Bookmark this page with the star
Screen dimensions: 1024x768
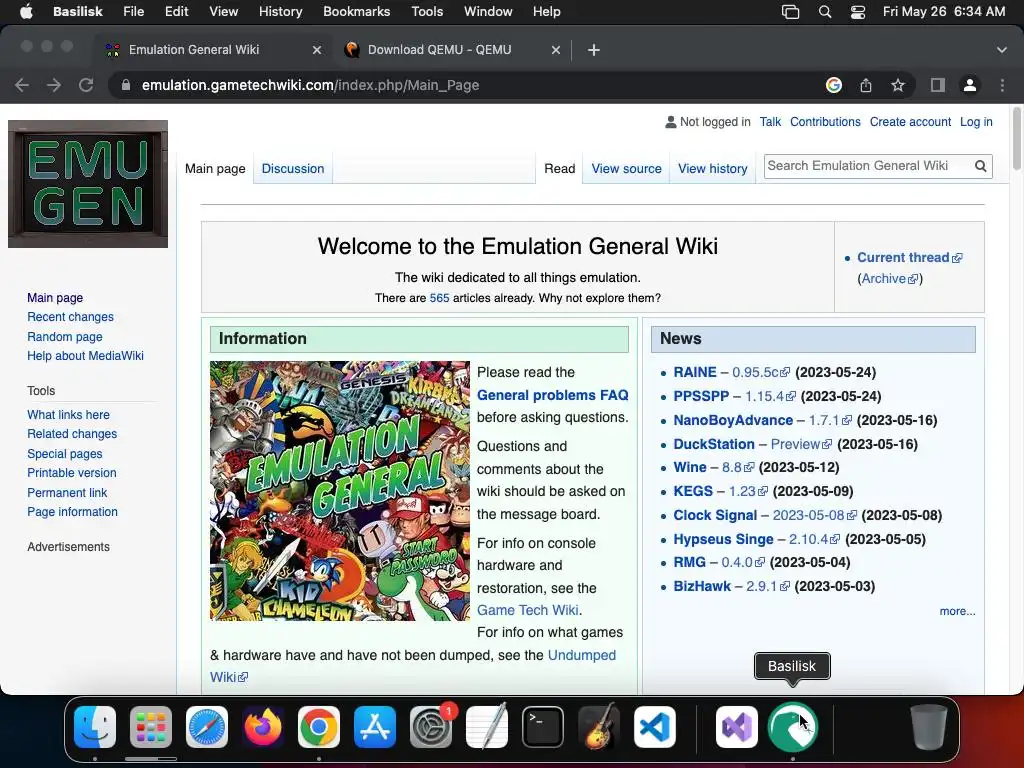[x=898, y=86]
